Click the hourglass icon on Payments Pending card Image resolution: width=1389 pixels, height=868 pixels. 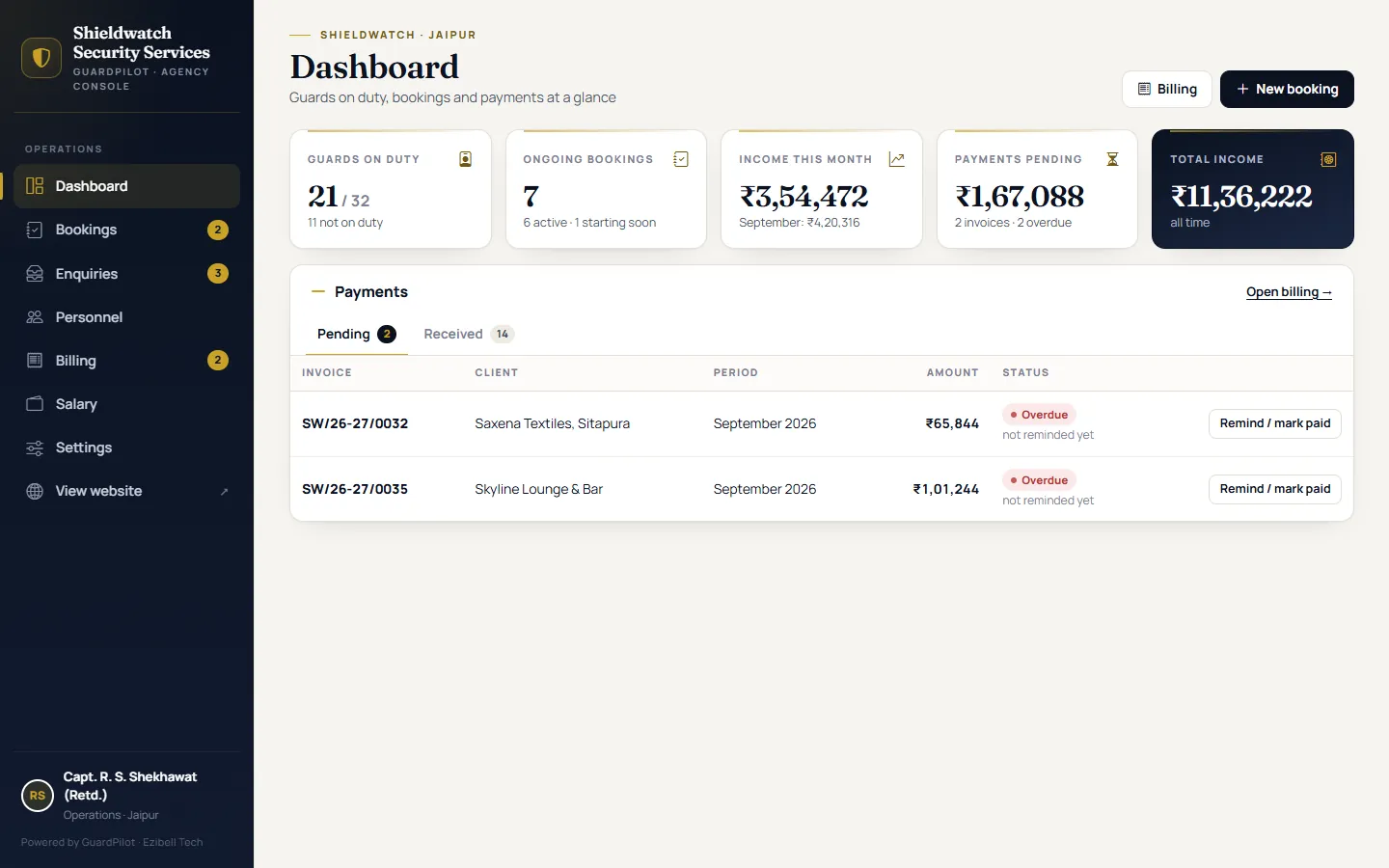1112,159
